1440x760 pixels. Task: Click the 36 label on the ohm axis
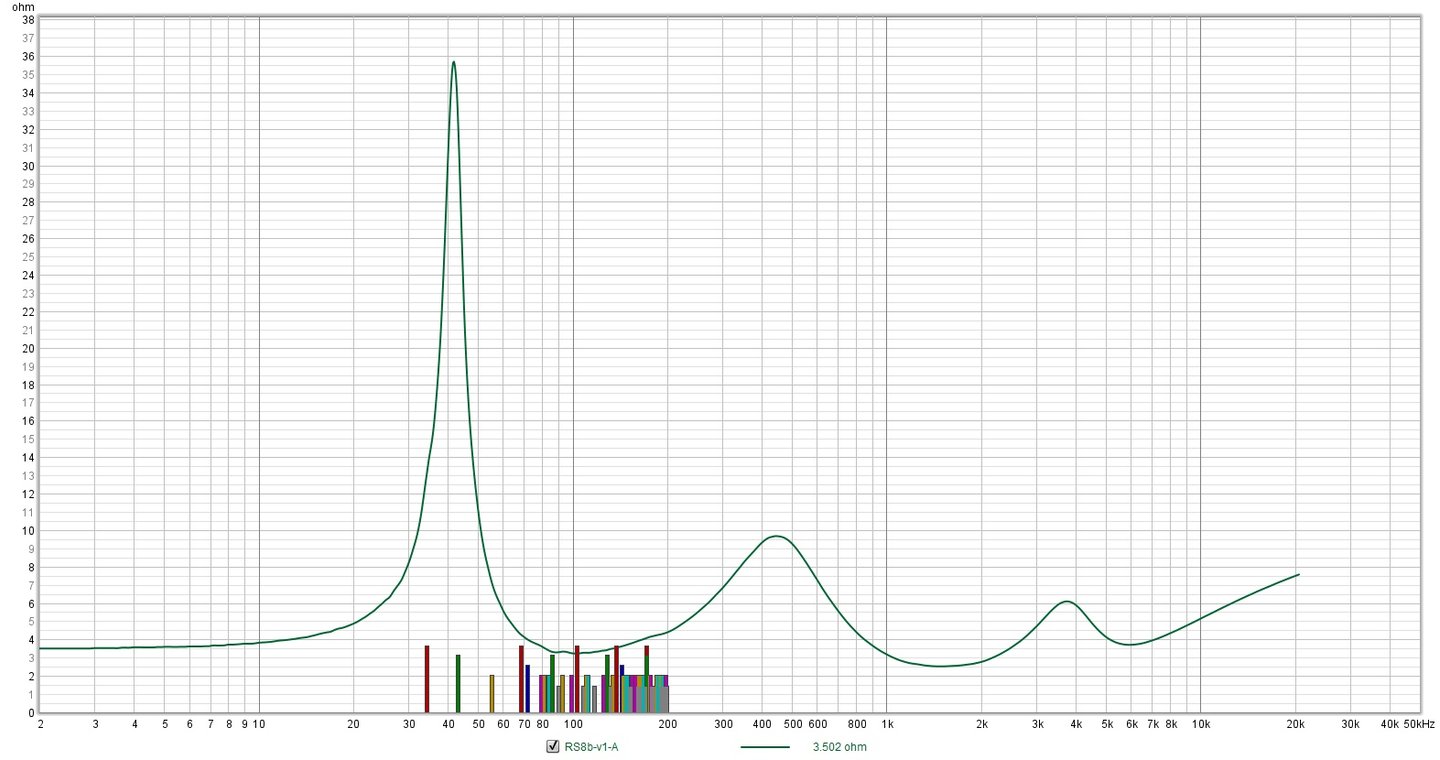point(27,57)
